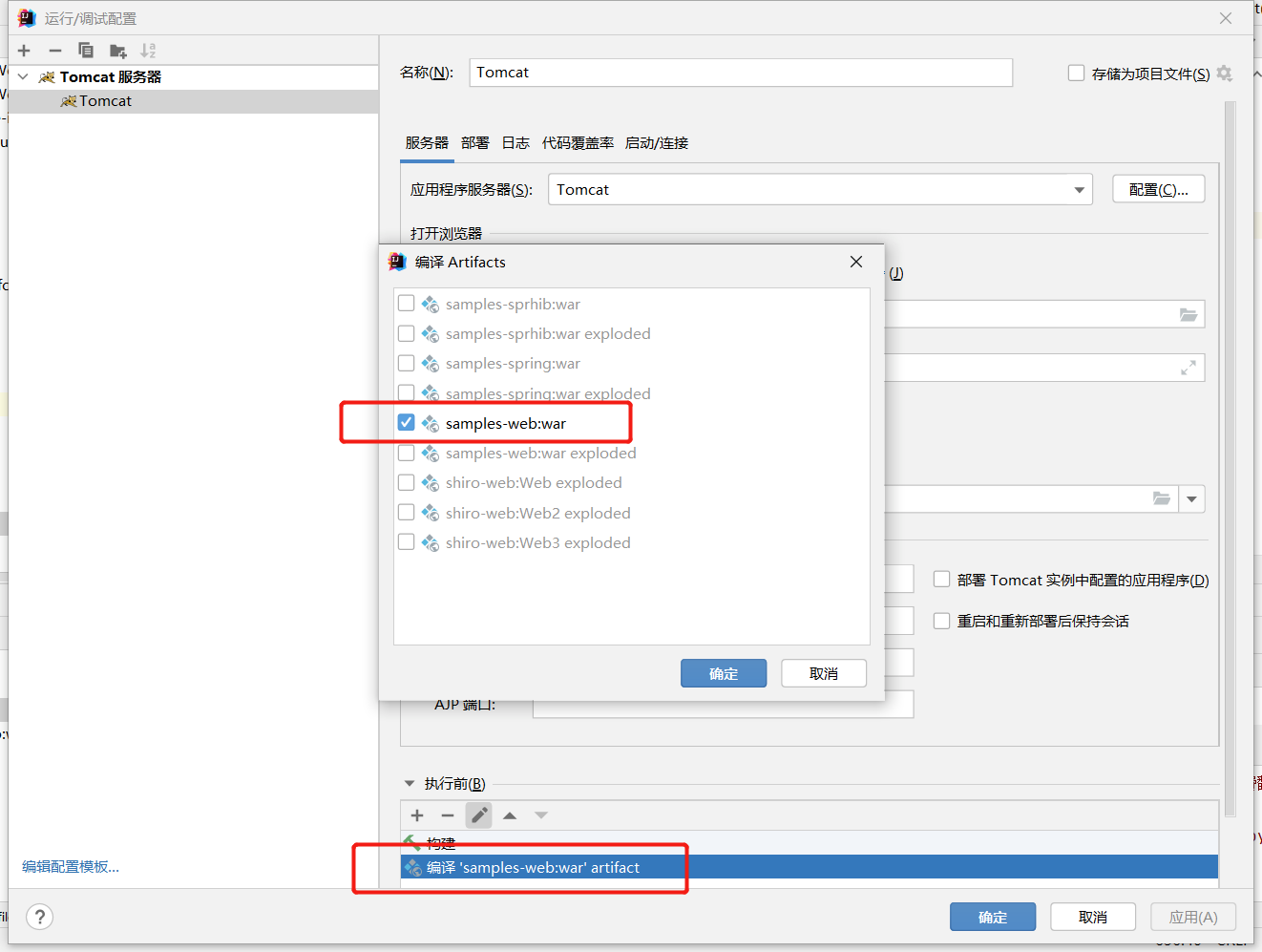Screen dimensions: 1262x952
Task: Collapse the 执行前 section
Action: click(410, 783)
